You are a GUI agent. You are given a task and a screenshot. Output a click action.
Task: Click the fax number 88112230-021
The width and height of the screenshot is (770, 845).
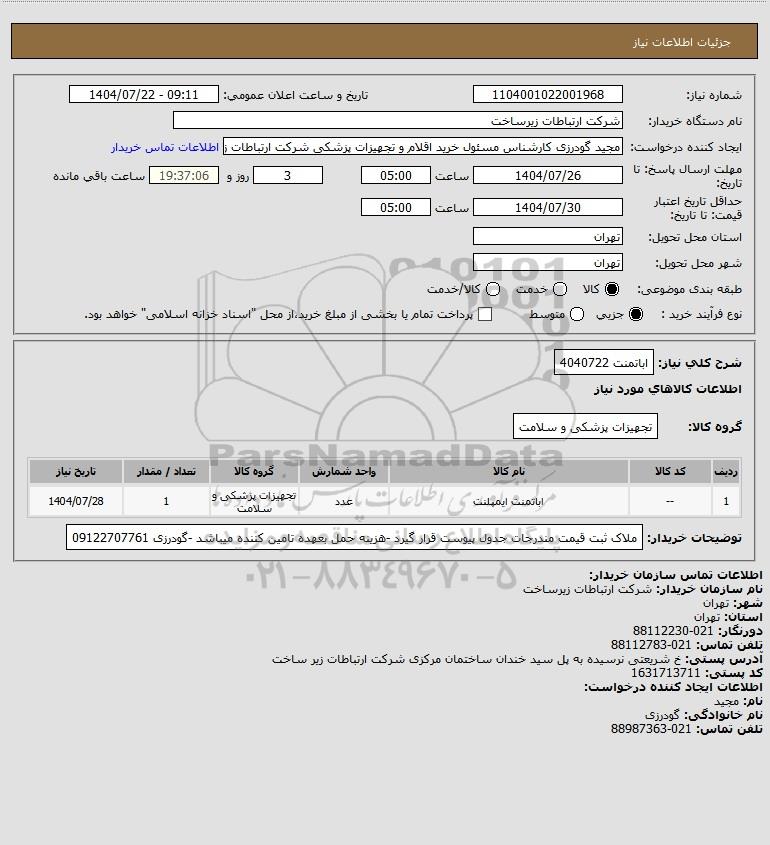[x=673, y=631]
